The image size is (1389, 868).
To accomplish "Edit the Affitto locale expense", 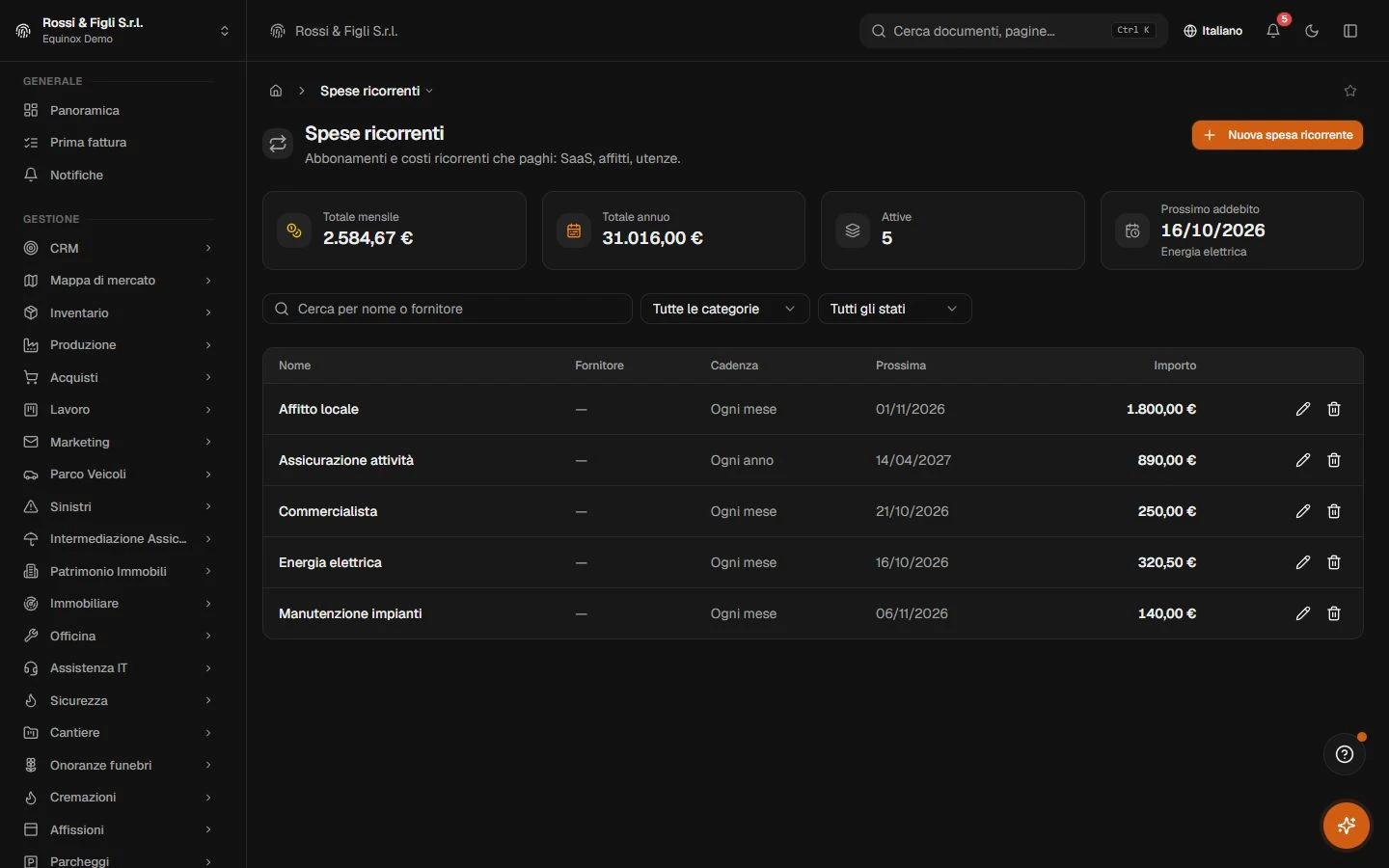I will 1303,409.
